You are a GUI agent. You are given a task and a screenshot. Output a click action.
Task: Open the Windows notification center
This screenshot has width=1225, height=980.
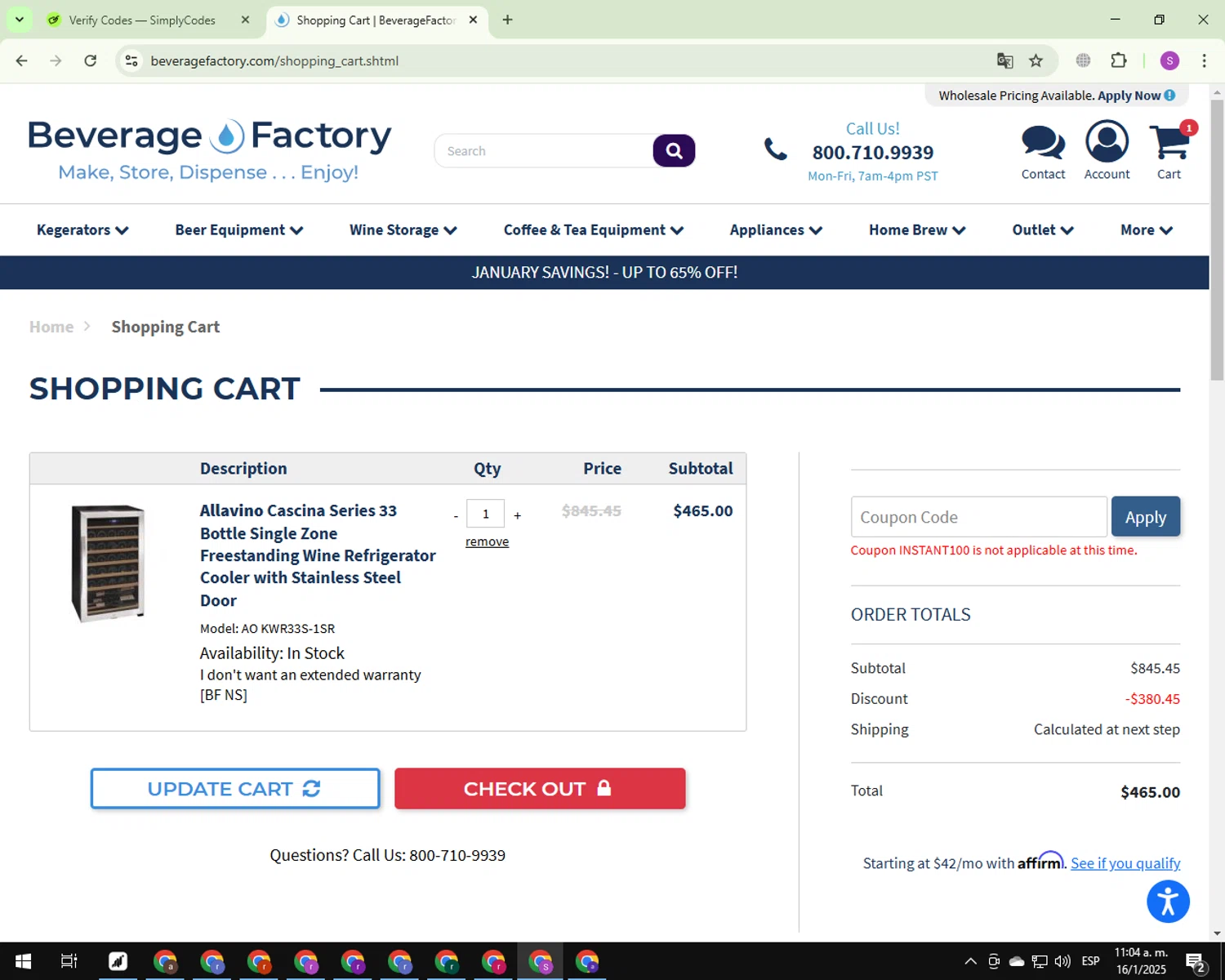(1196, 961)
